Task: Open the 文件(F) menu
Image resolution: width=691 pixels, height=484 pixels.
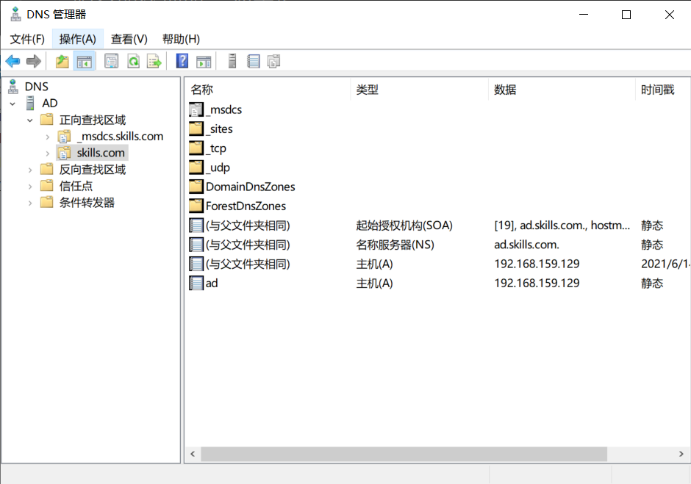Action: click(x=27, y=39)
